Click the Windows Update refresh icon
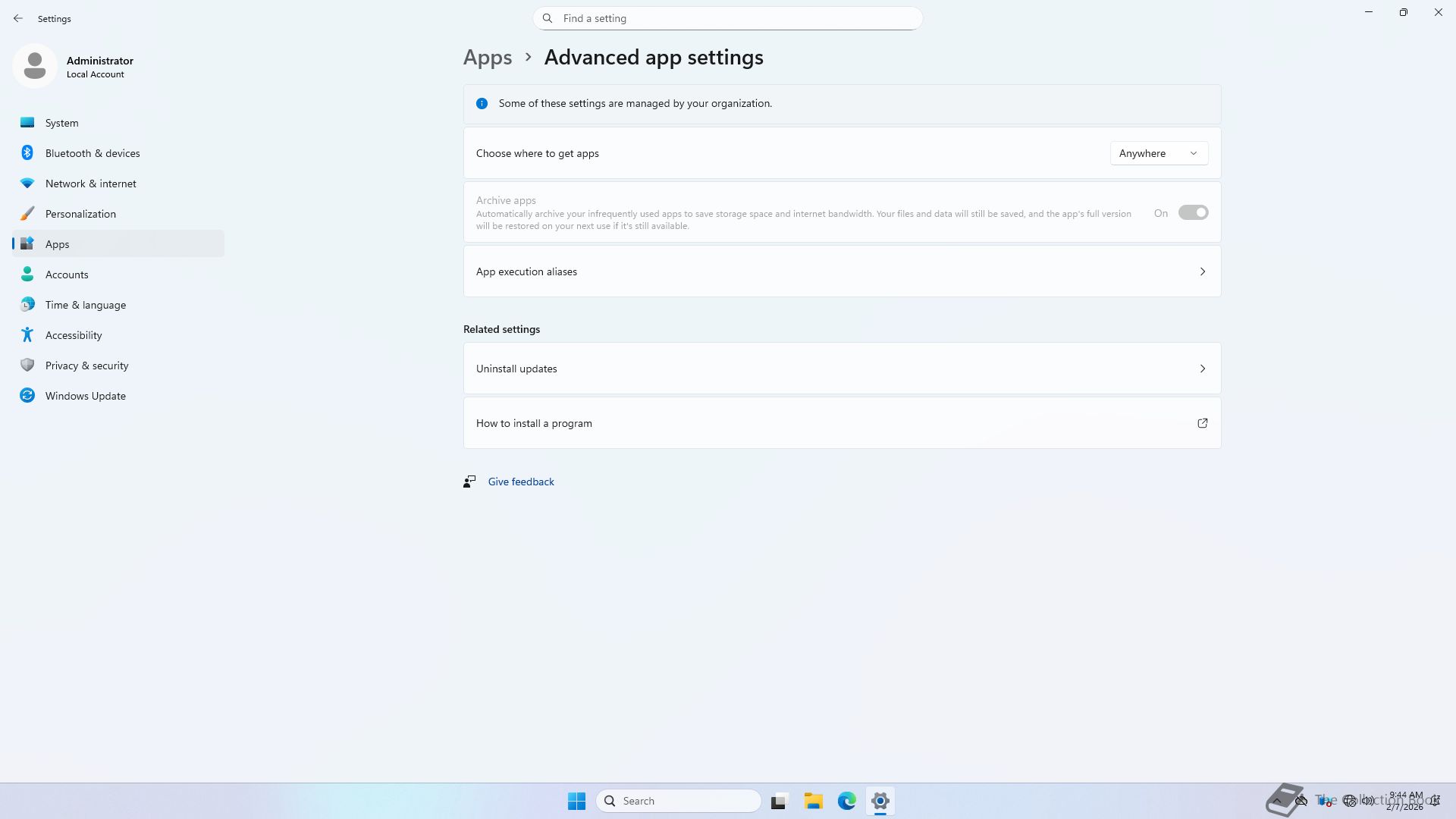The width and height of the screenshot is (1456, 819). (x=27, y=396)
